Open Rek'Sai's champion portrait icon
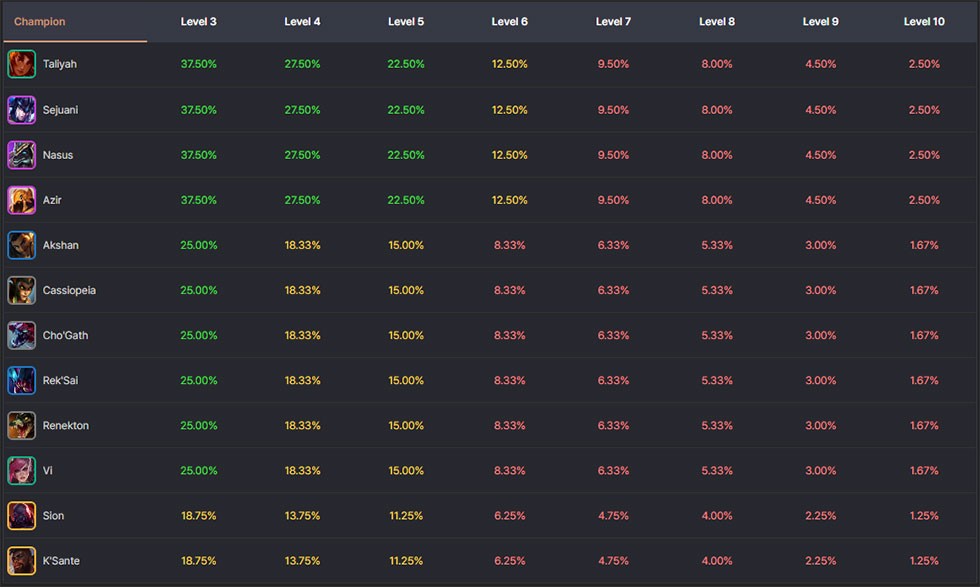 tap(21, 380)
